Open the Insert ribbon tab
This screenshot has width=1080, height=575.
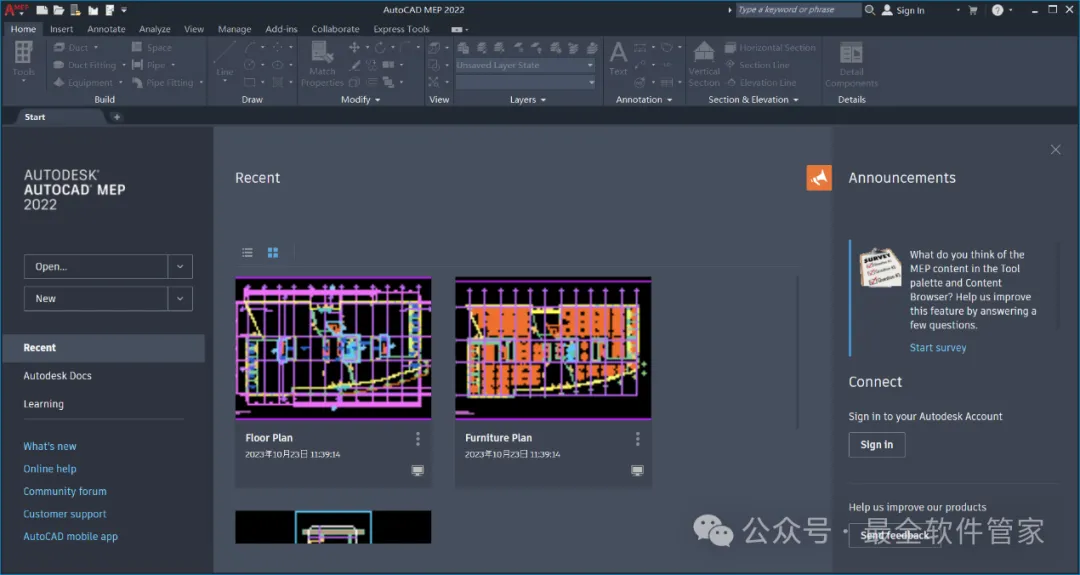click(61, 29)
